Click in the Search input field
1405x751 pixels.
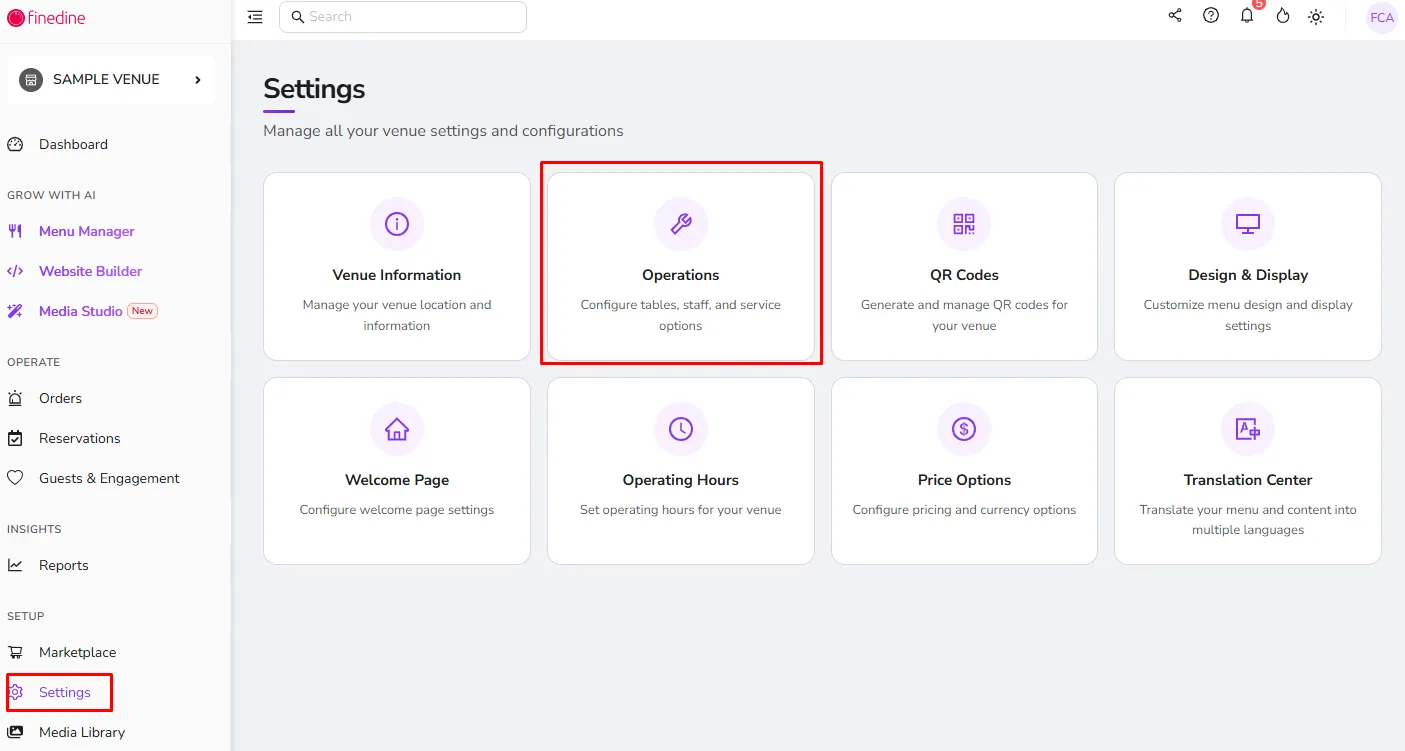(x=403, y=17)
